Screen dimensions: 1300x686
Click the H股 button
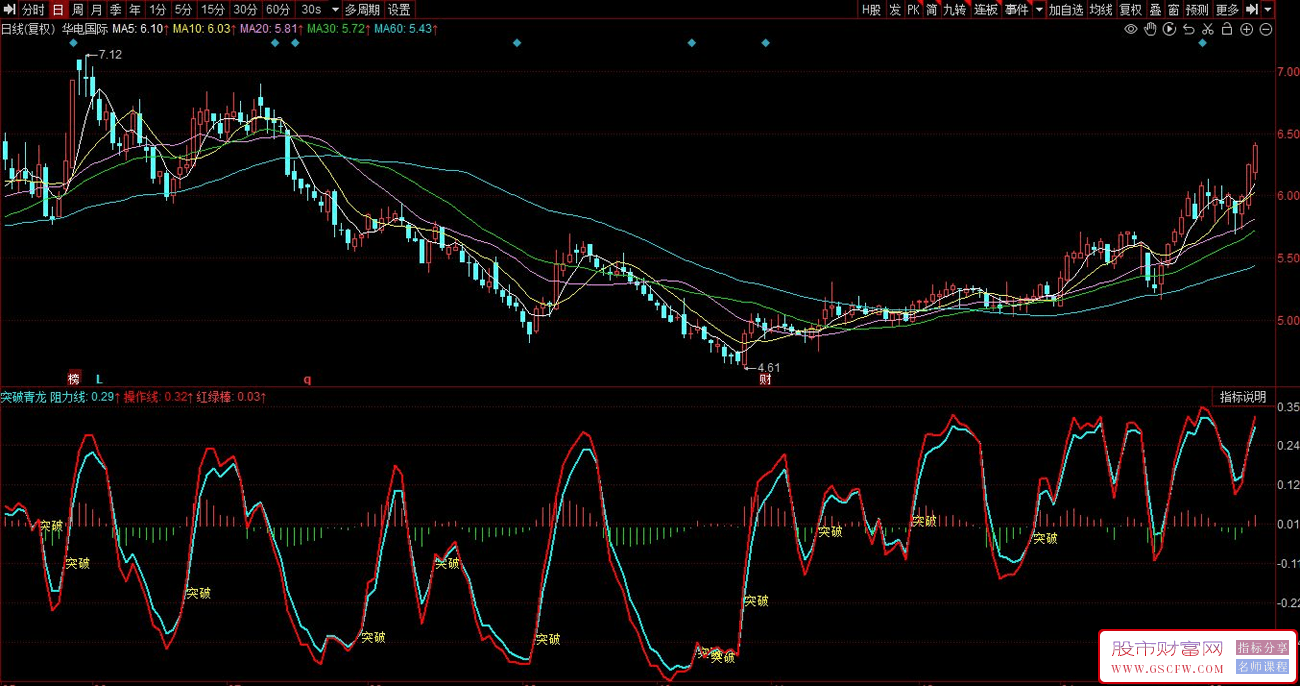tap(871, 9)
